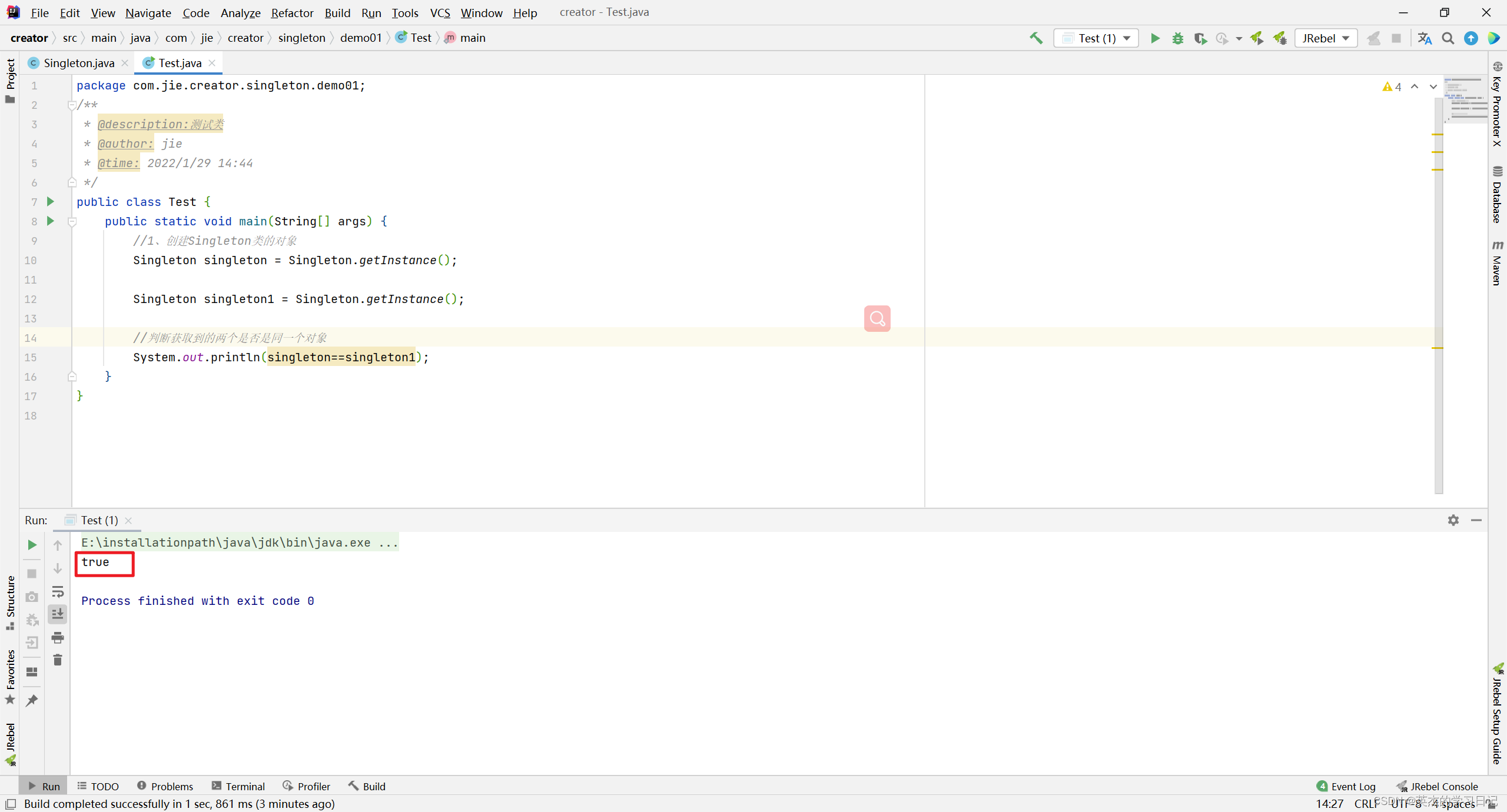Open the Test (1) run configuration dropdown

coord(1096,38)
